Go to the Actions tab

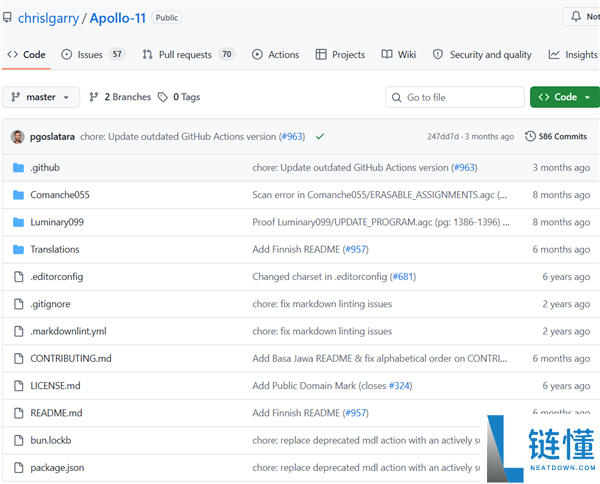click(276, 55)
